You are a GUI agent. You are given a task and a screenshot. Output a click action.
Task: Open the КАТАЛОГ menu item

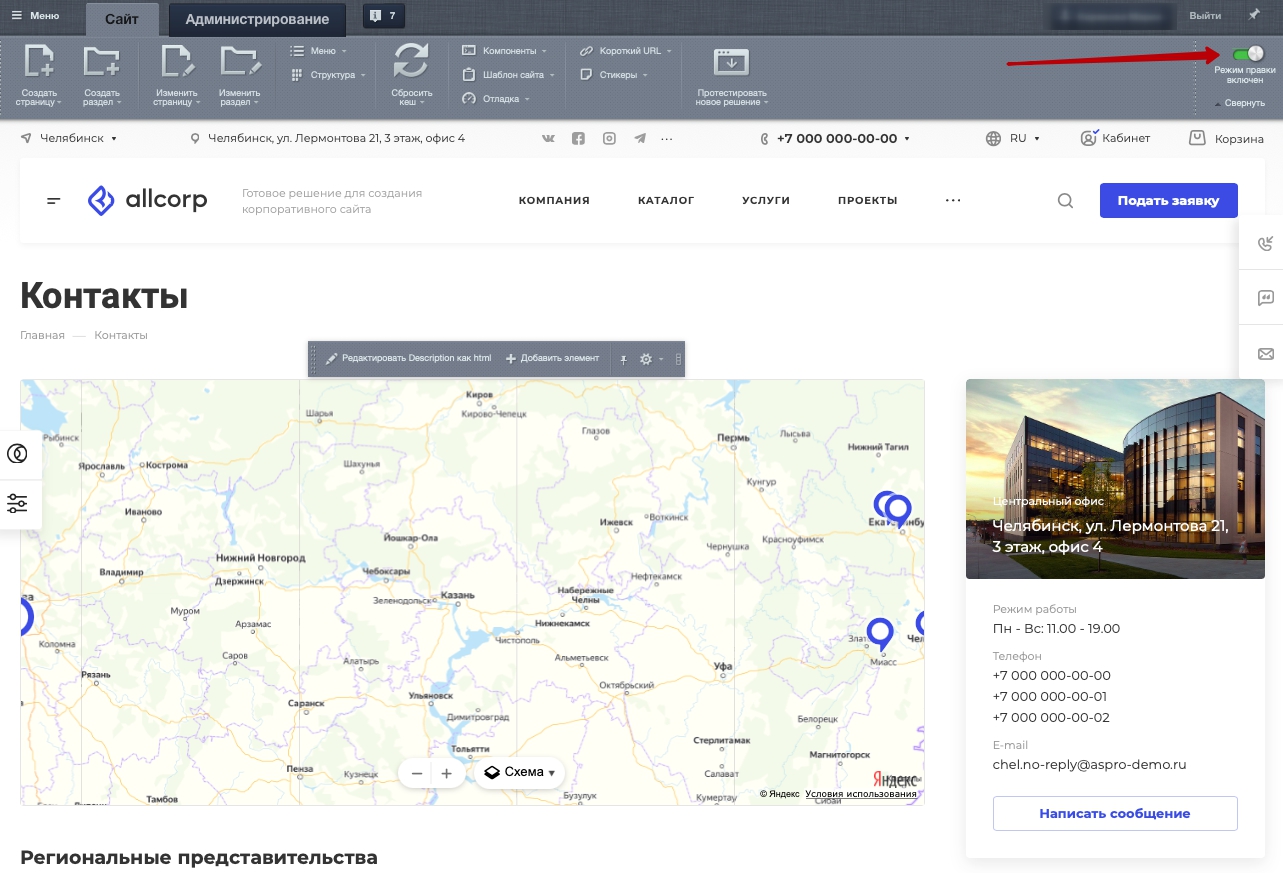[666, 200]
